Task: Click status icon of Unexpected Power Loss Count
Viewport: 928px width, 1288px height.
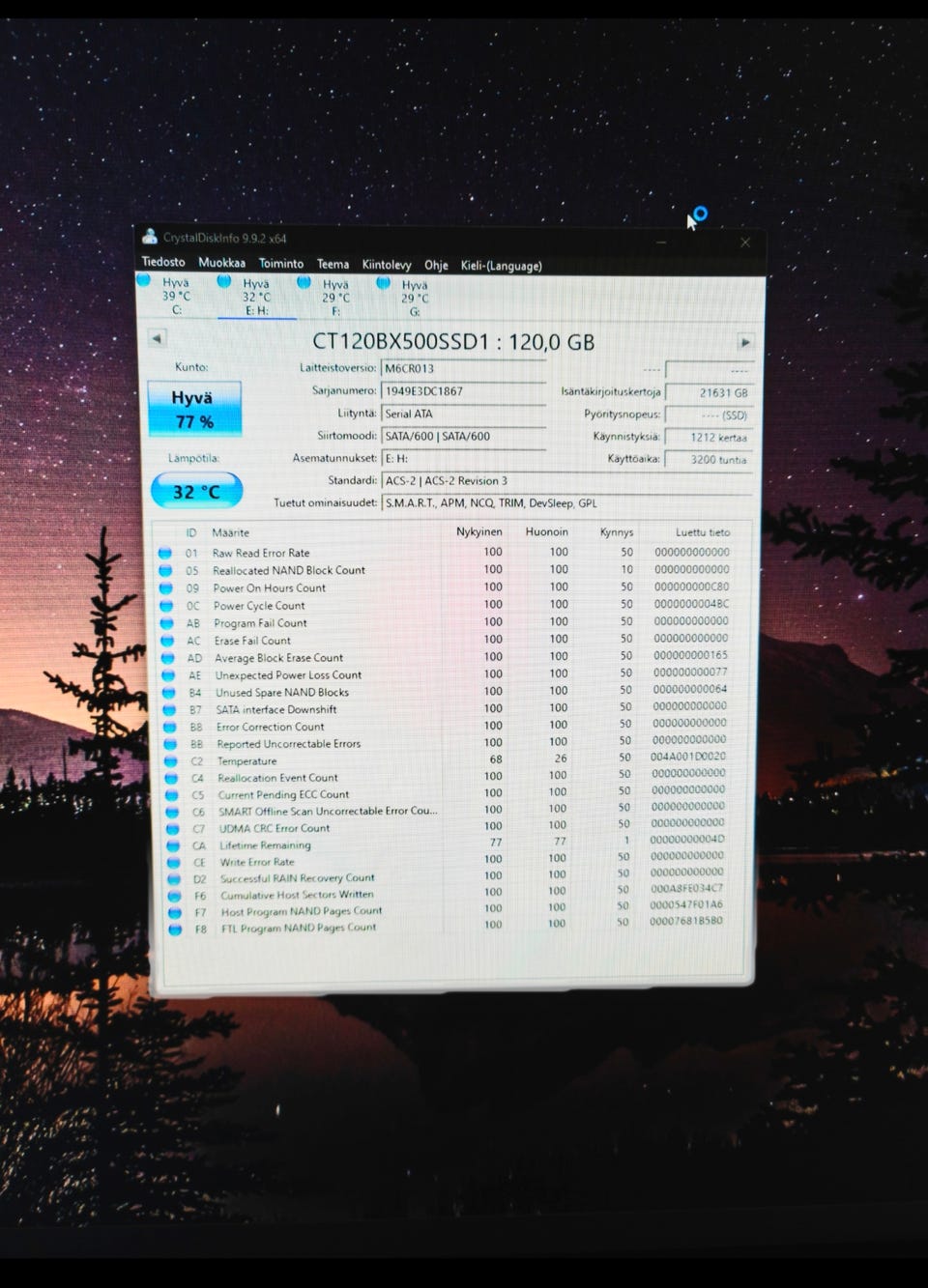Action: pyautogui.click(x=168, y=675)
